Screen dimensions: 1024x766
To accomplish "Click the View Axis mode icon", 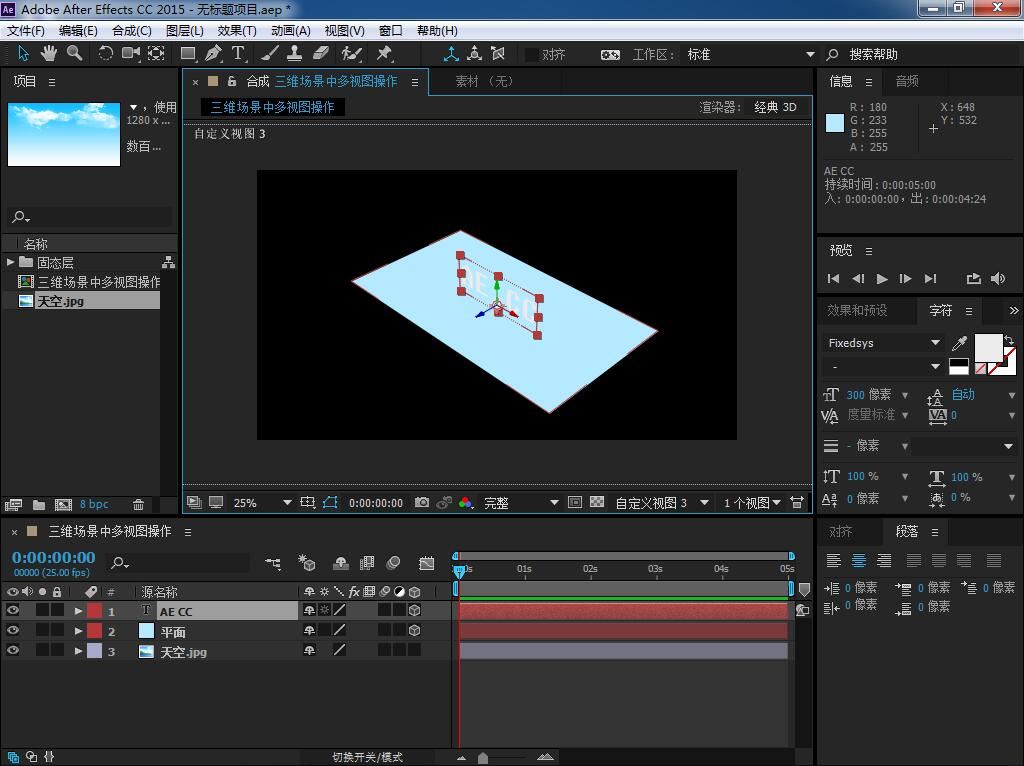I will click(498, 54).
